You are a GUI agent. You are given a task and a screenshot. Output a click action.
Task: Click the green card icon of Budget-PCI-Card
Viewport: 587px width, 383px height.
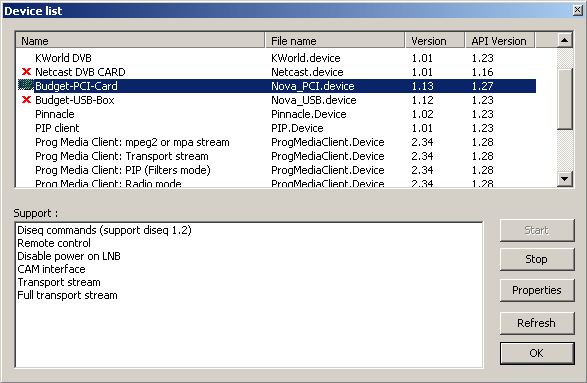point(26,85)
